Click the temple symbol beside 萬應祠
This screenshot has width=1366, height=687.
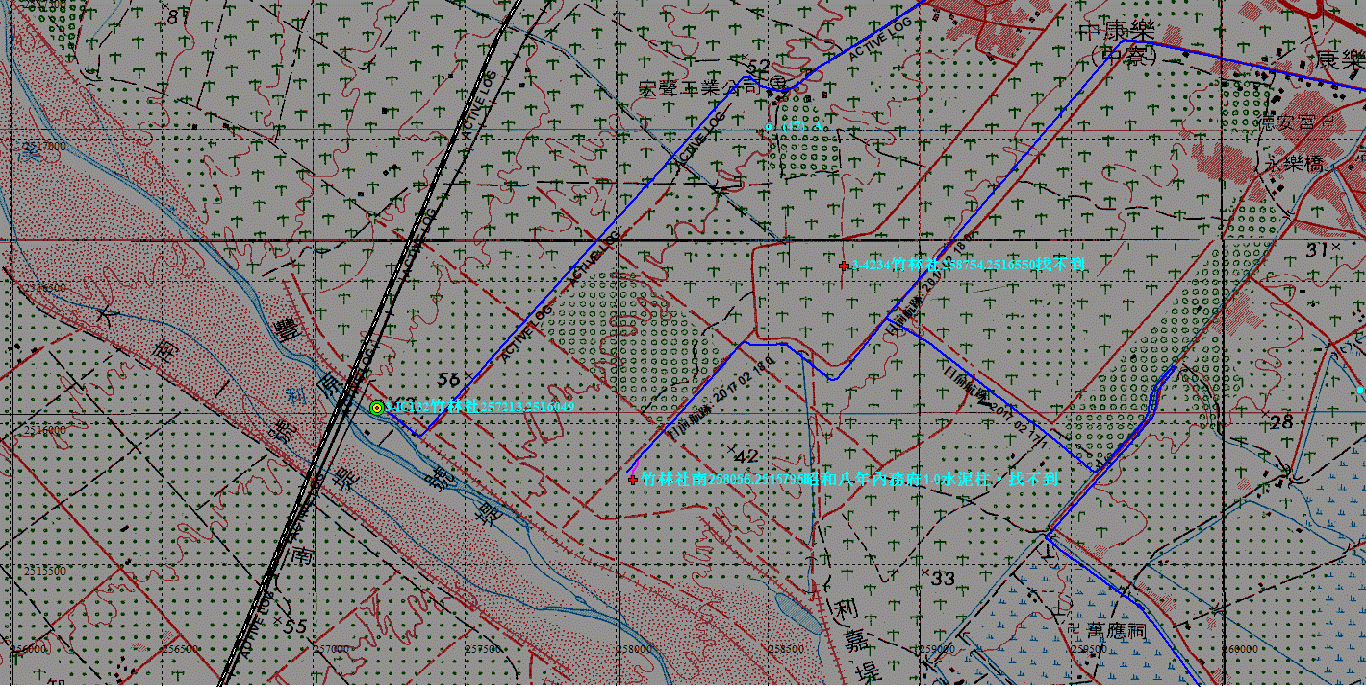click(x=1073, y=631)
